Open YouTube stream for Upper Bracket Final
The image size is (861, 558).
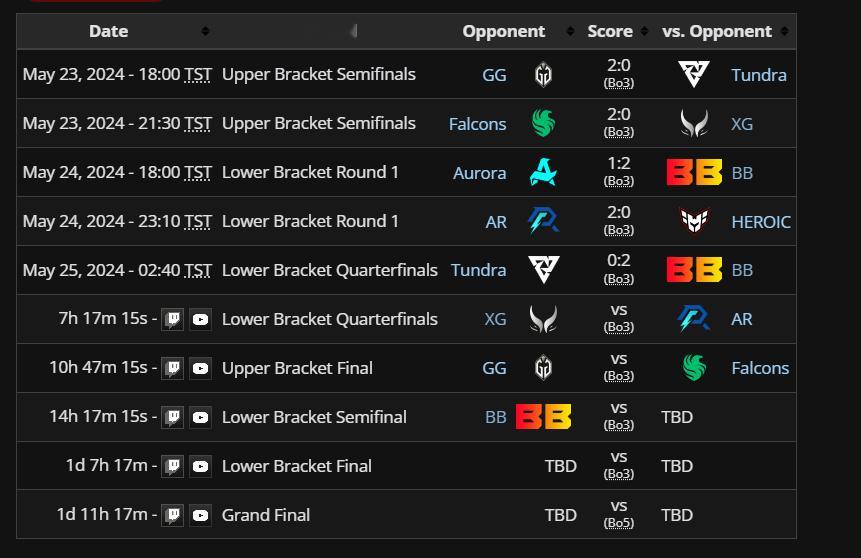tap(200, 369)
